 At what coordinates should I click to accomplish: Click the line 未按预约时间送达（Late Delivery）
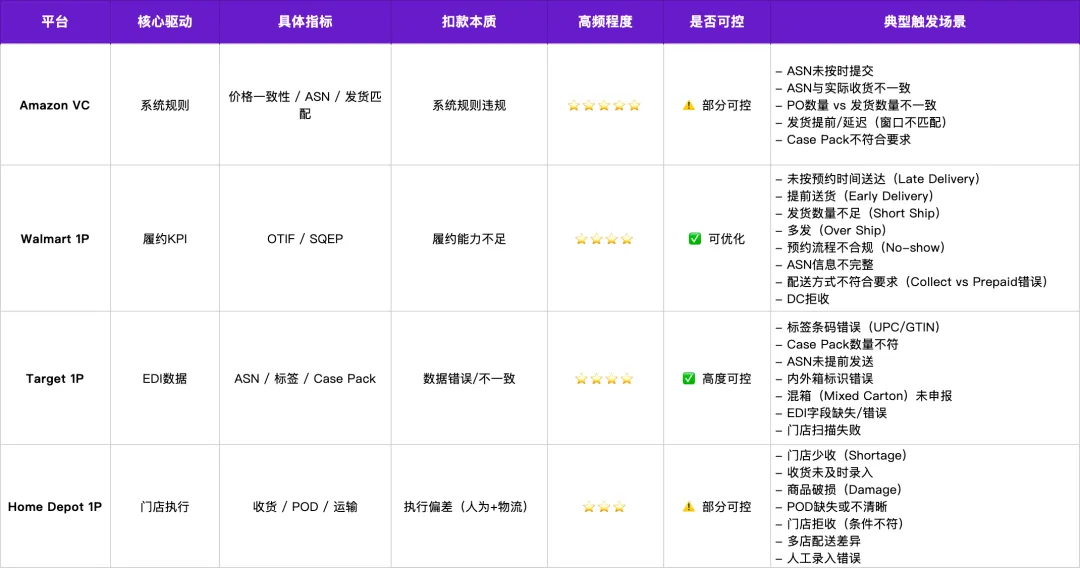[880, 179]
